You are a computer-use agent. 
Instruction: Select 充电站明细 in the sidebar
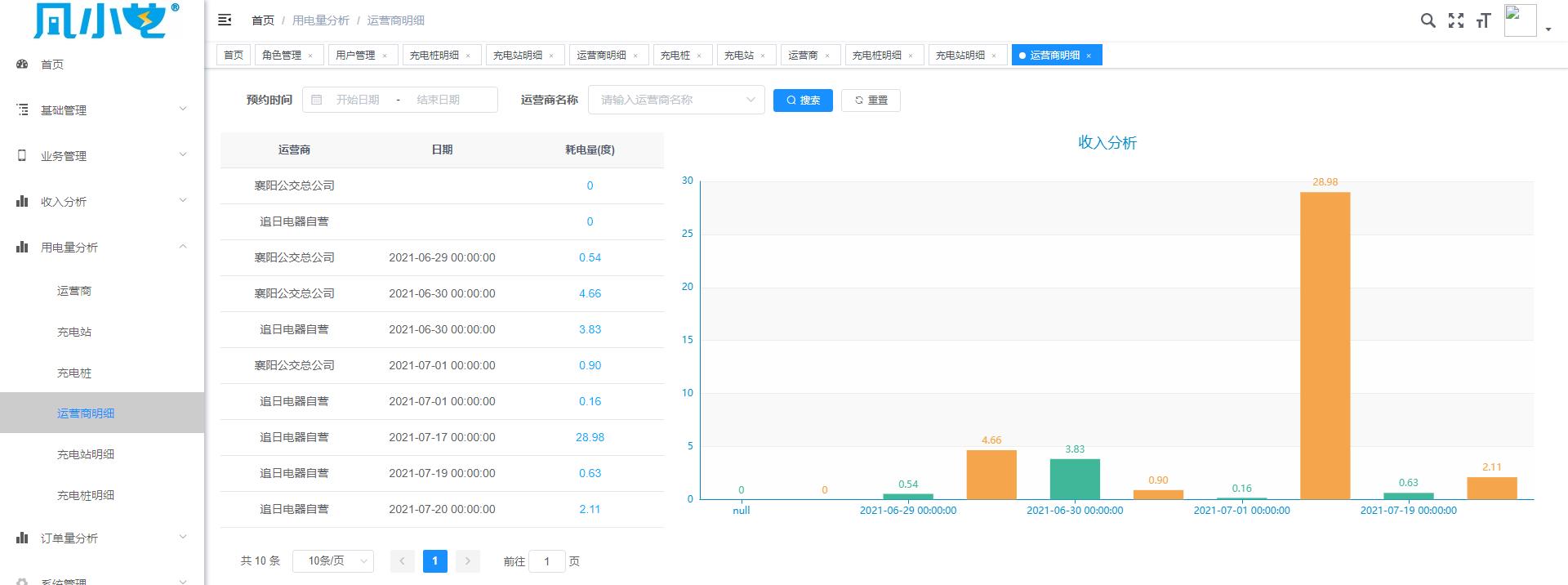(86, 454)
